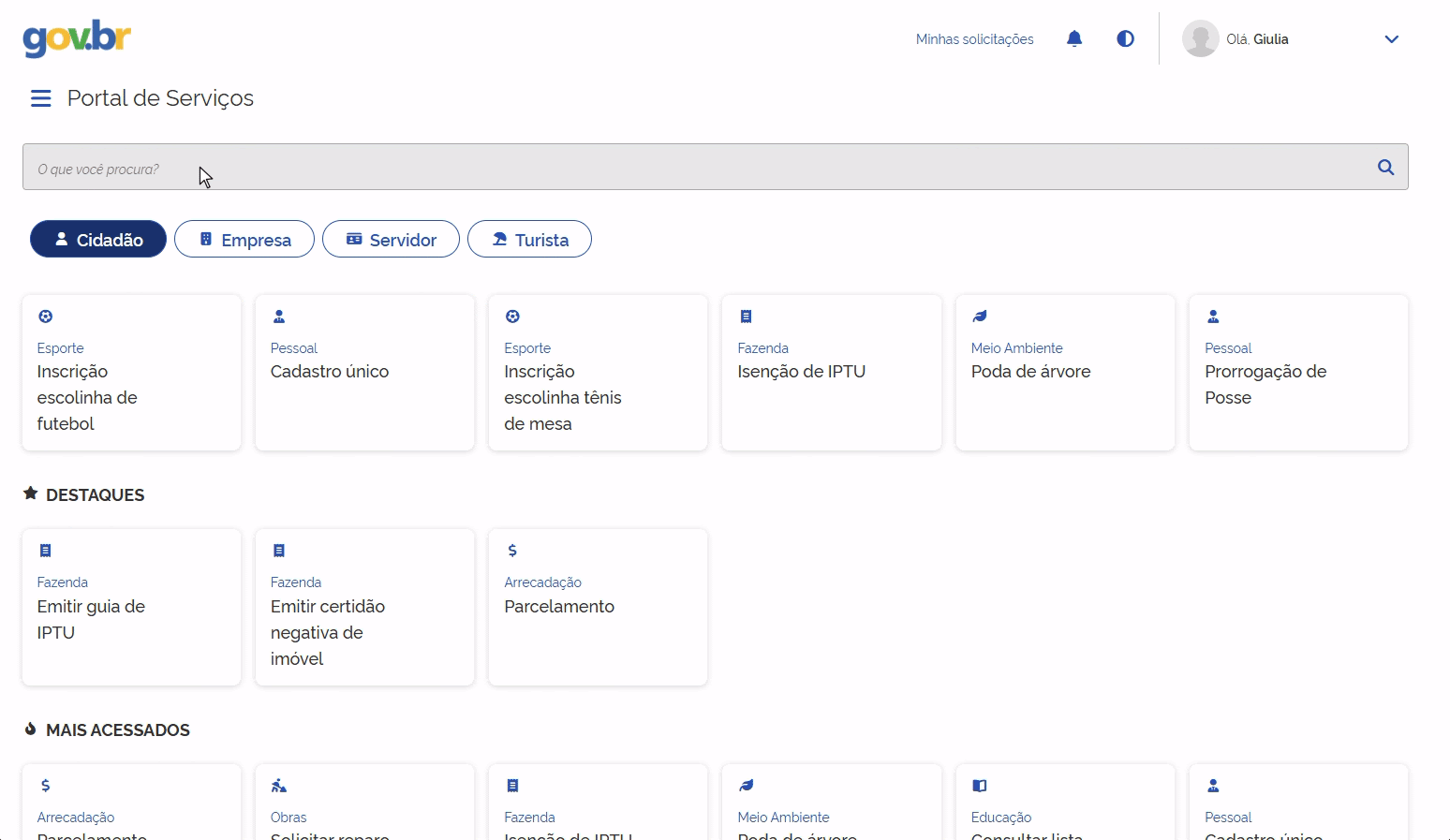Select the Empresa filter tab
The image size is (1450, 840).
click(x=244, y=239)
